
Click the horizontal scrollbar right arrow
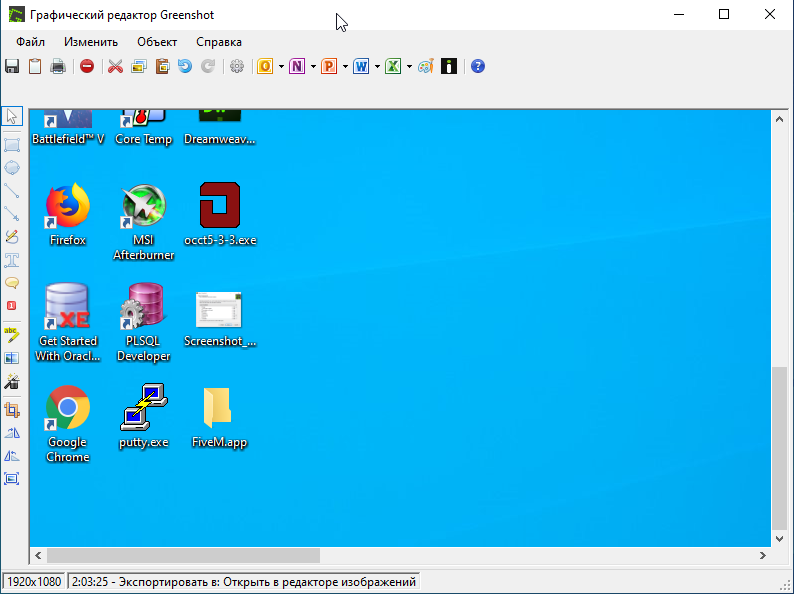tap(763, 556)
